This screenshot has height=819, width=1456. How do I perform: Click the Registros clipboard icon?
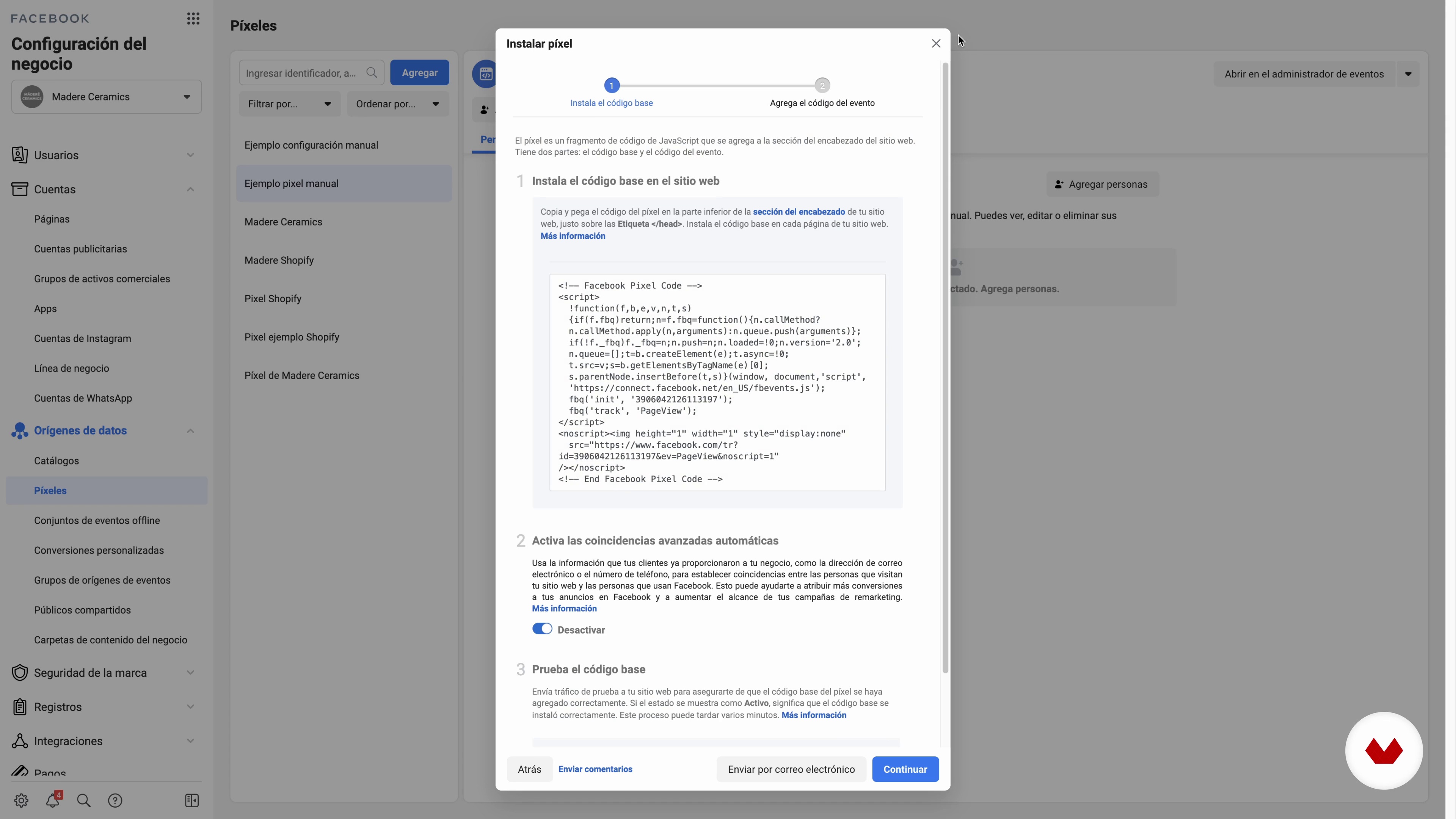(x=20, y=706)
